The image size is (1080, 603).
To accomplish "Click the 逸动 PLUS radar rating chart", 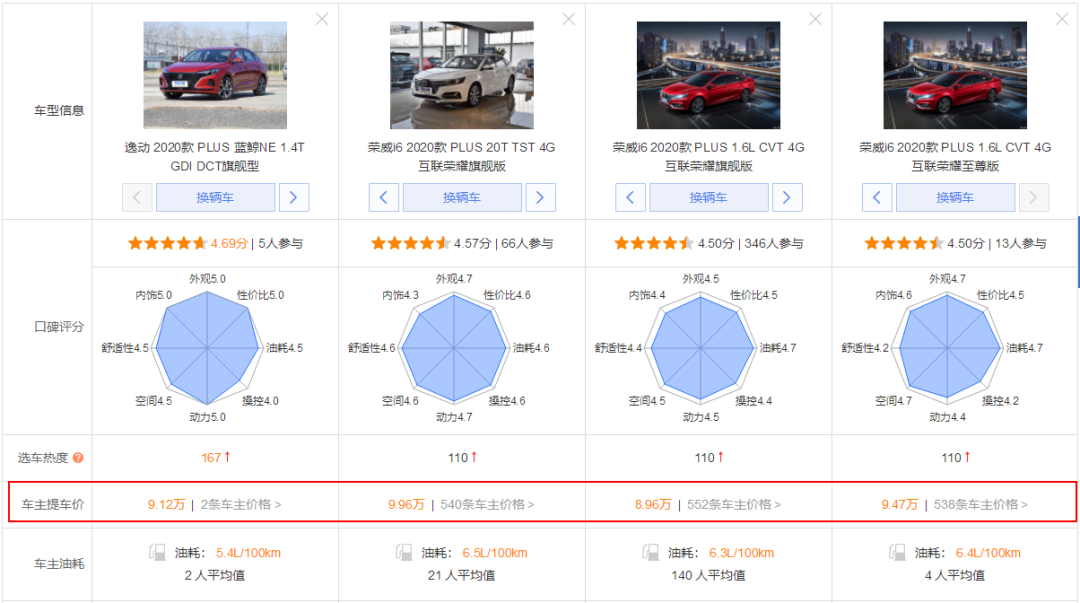I will [x=208, y=347].
